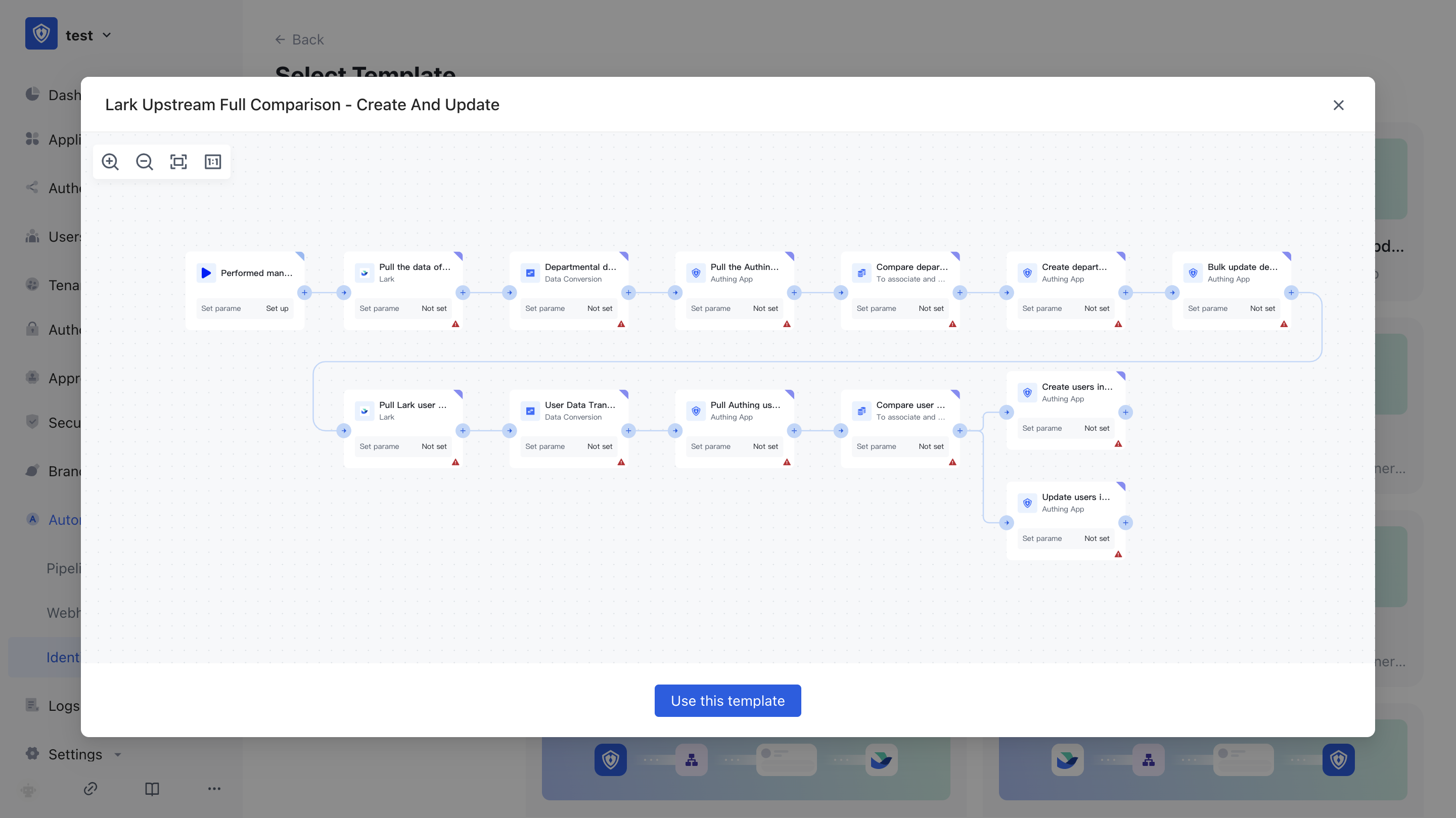Click the play icon on Performed manually node
This screenshot has height=818, width=1456.
tap(206, 272)
